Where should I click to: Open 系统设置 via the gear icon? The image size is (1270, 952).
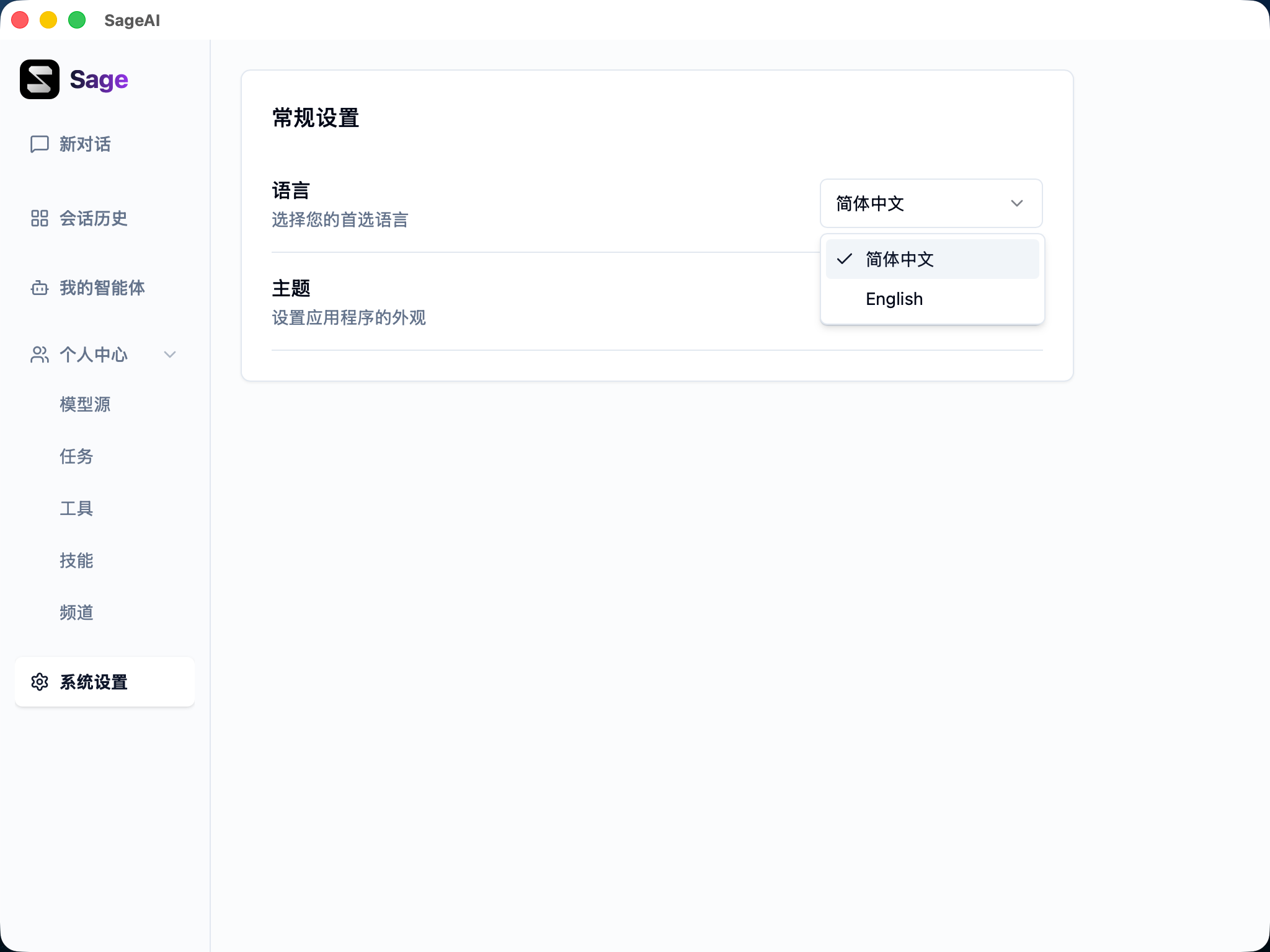click(40, 682)
